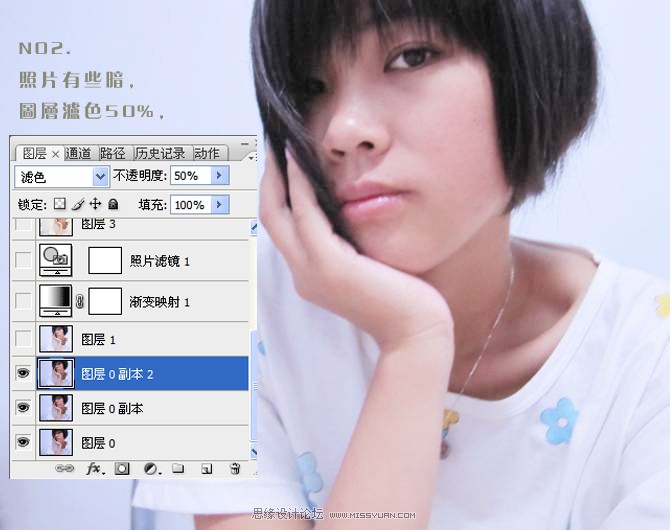Screen dimensions: 670x530
Task: Open the layers panel options menu
Action: [x=252, y=157]
